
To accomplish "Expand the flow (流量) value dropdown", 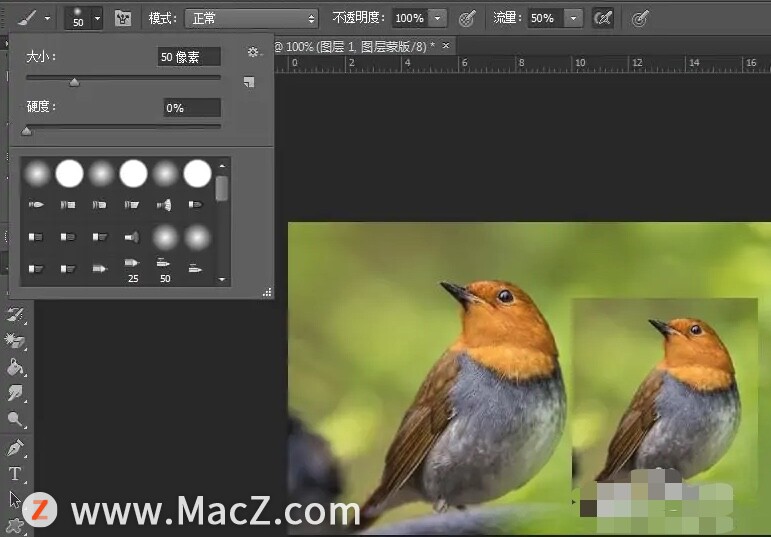I will [x=573, y=18].
